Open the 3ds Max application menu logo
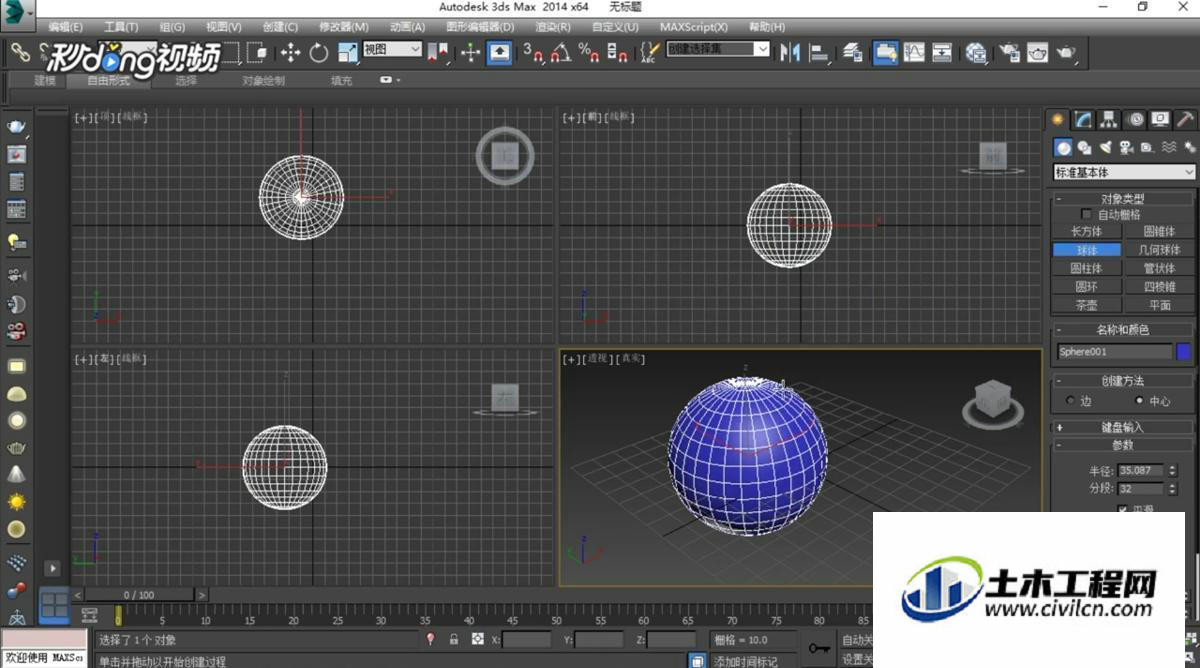 pyautogui.click(x=16, y=14)
